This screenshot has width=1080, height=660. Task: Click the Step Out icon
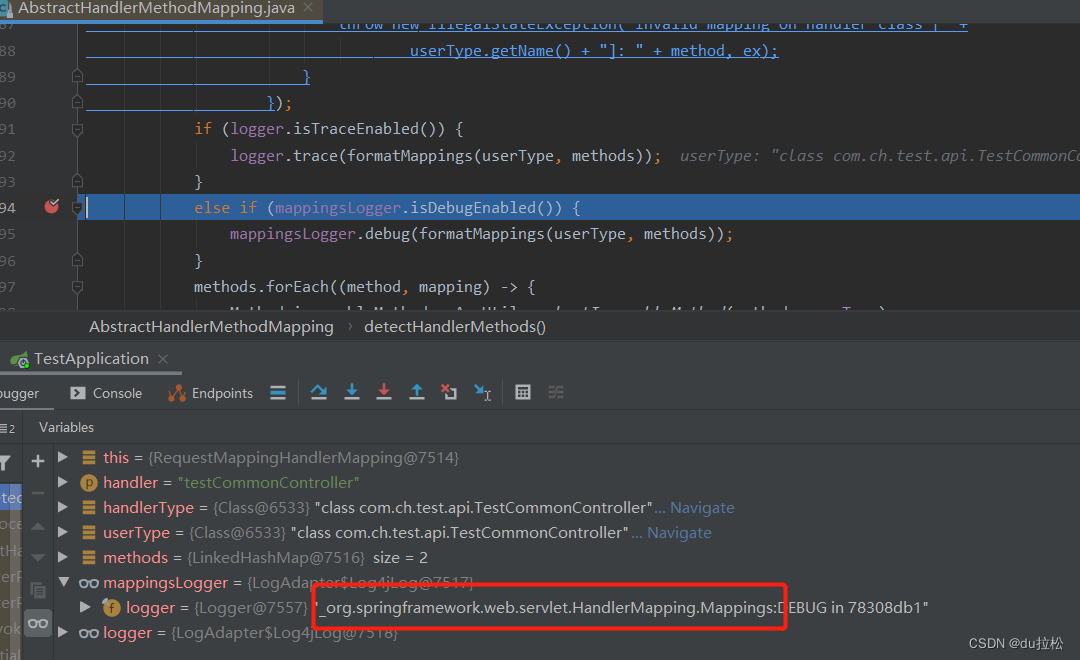(x=417, y=392)
